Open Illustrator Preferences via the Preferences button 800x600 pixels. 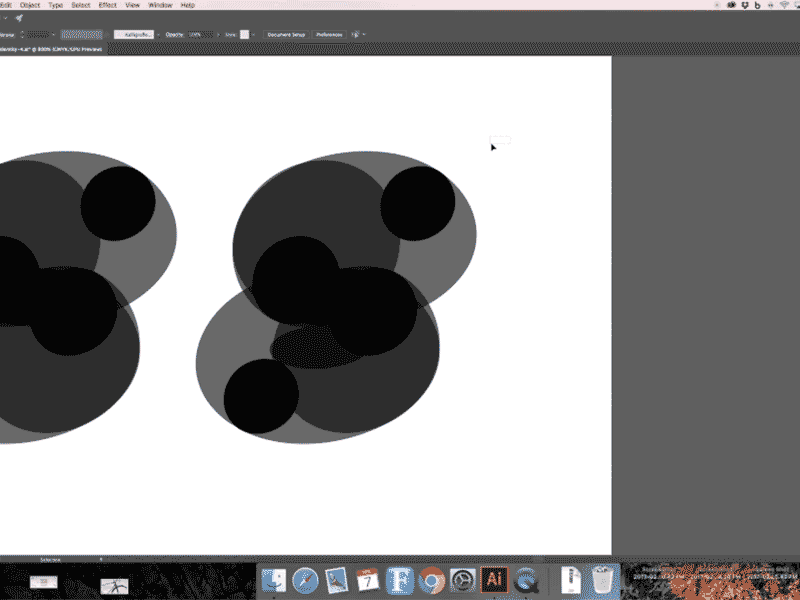click(330, 34)
